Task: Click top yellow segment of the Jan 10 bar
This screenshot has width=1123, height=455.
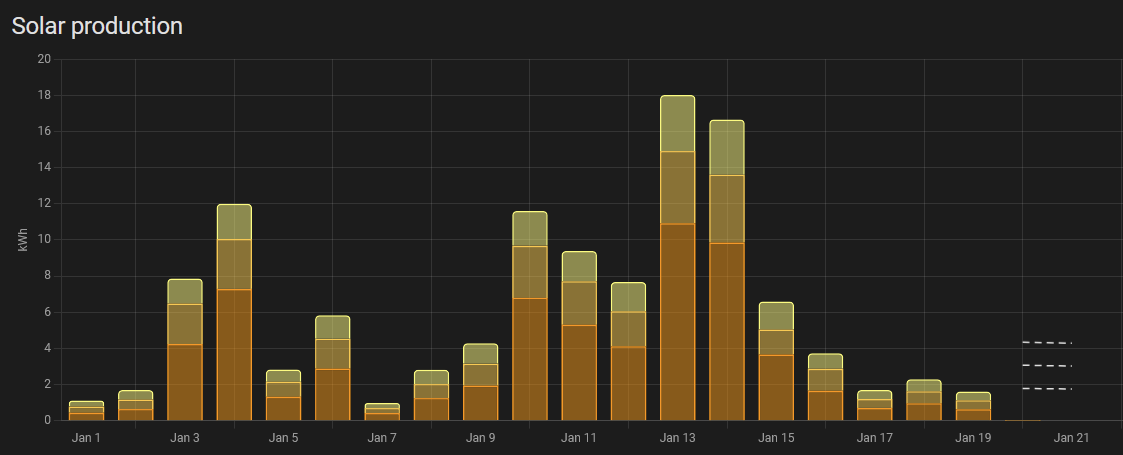Action: 530,229
